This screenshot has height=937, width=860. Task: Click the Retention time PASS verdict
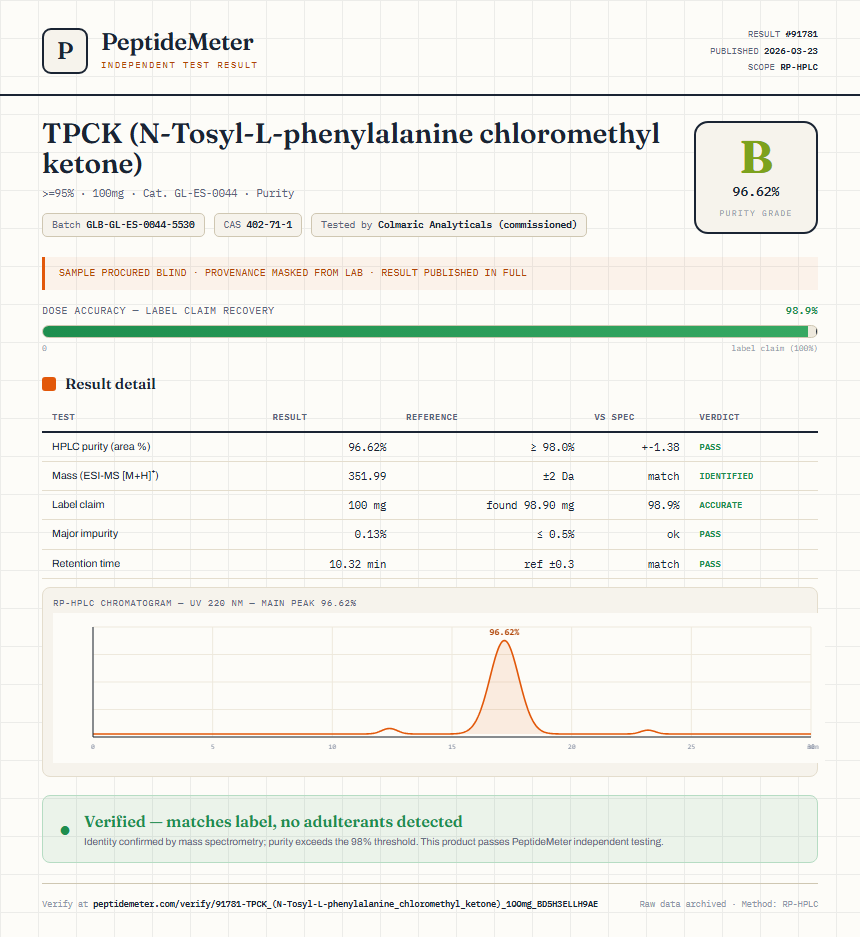710,564
